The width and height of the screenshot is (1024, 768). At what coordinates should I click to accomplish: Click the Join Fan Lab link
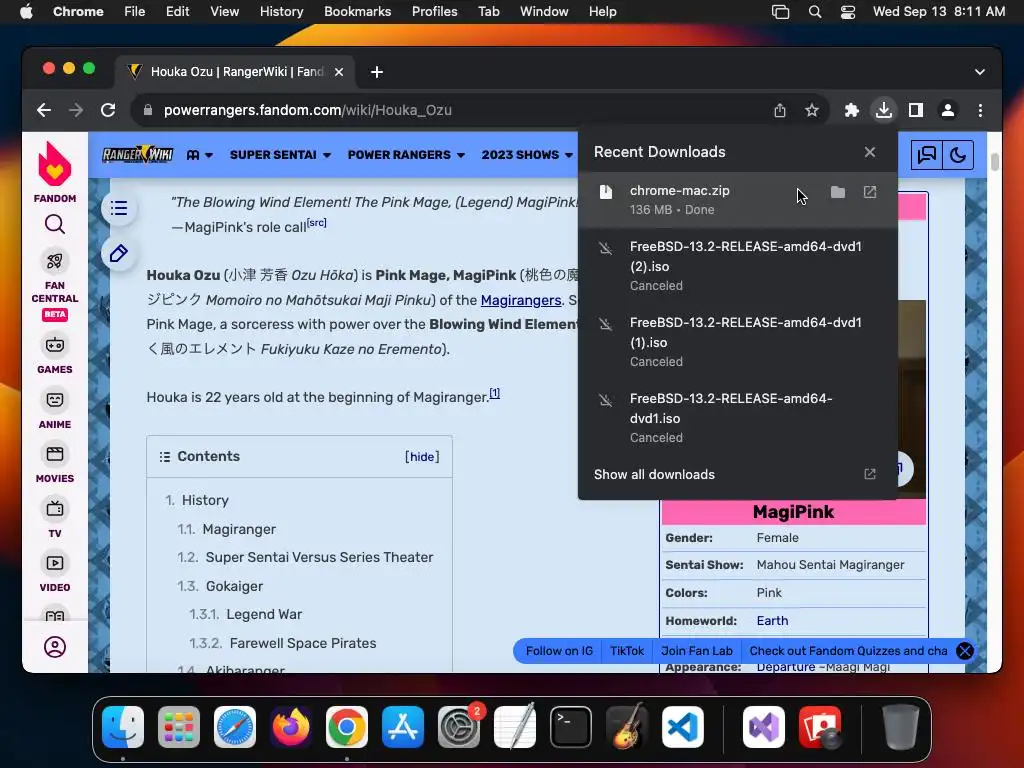point(697,651)
